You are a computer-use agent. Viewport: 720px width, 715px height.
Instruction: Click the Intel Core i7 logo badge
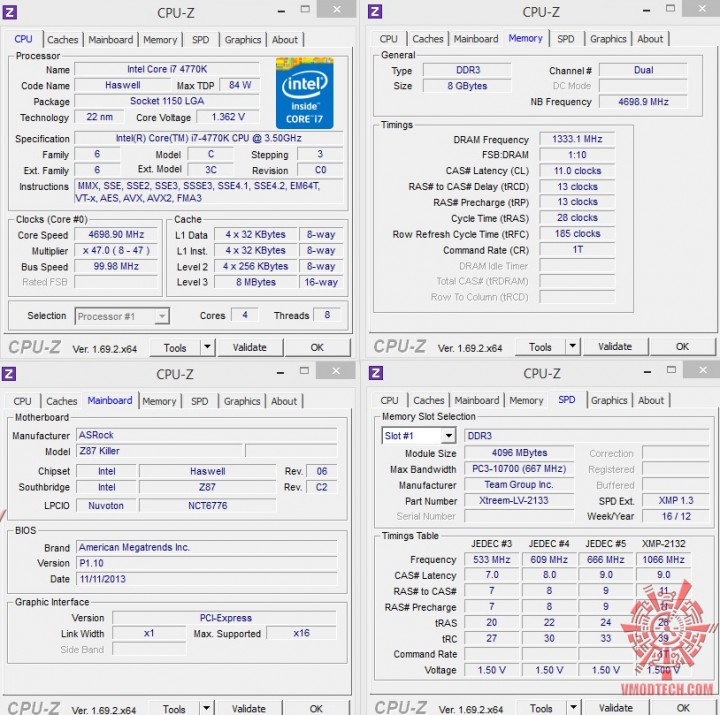tap(304, 93)
